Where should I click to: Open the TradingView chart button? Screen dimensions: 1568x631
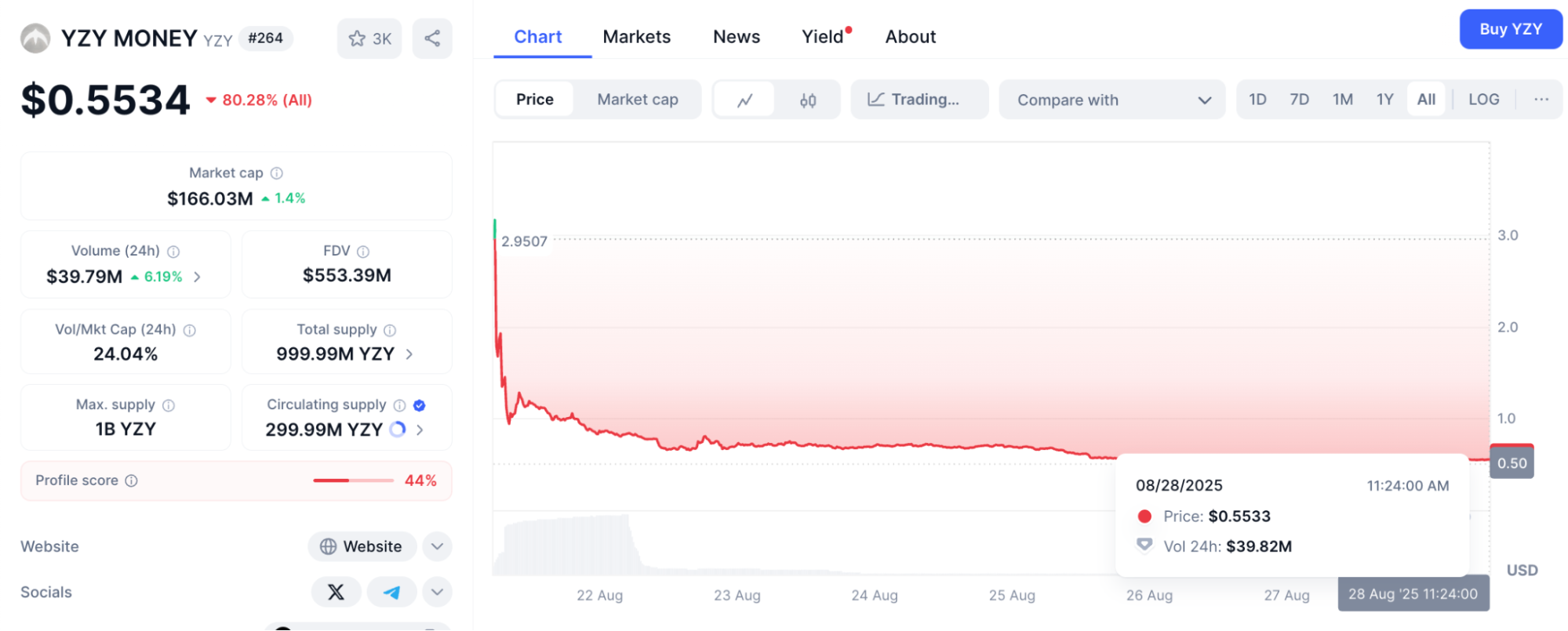pyautogui.click(x=915, y=100)
